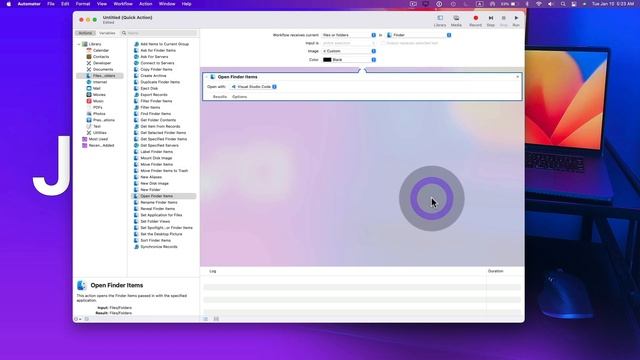Viewport: 640px width, 360px height.
Task: Open the Color Black dropdown
Action: click(349, 60)
